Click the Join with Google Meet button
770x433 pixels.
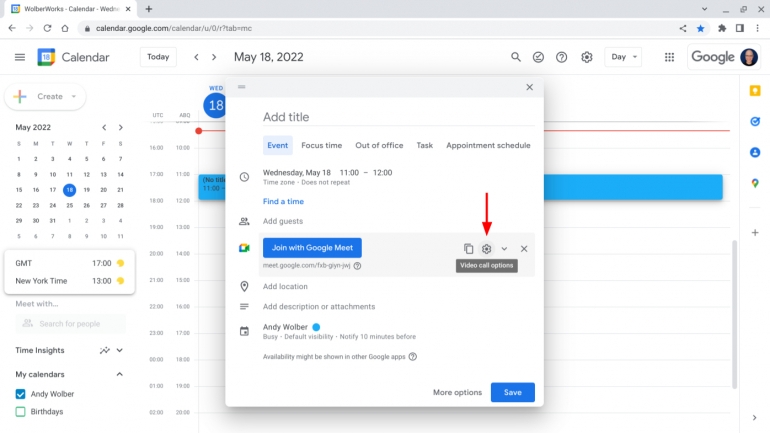tap(312, 247)
